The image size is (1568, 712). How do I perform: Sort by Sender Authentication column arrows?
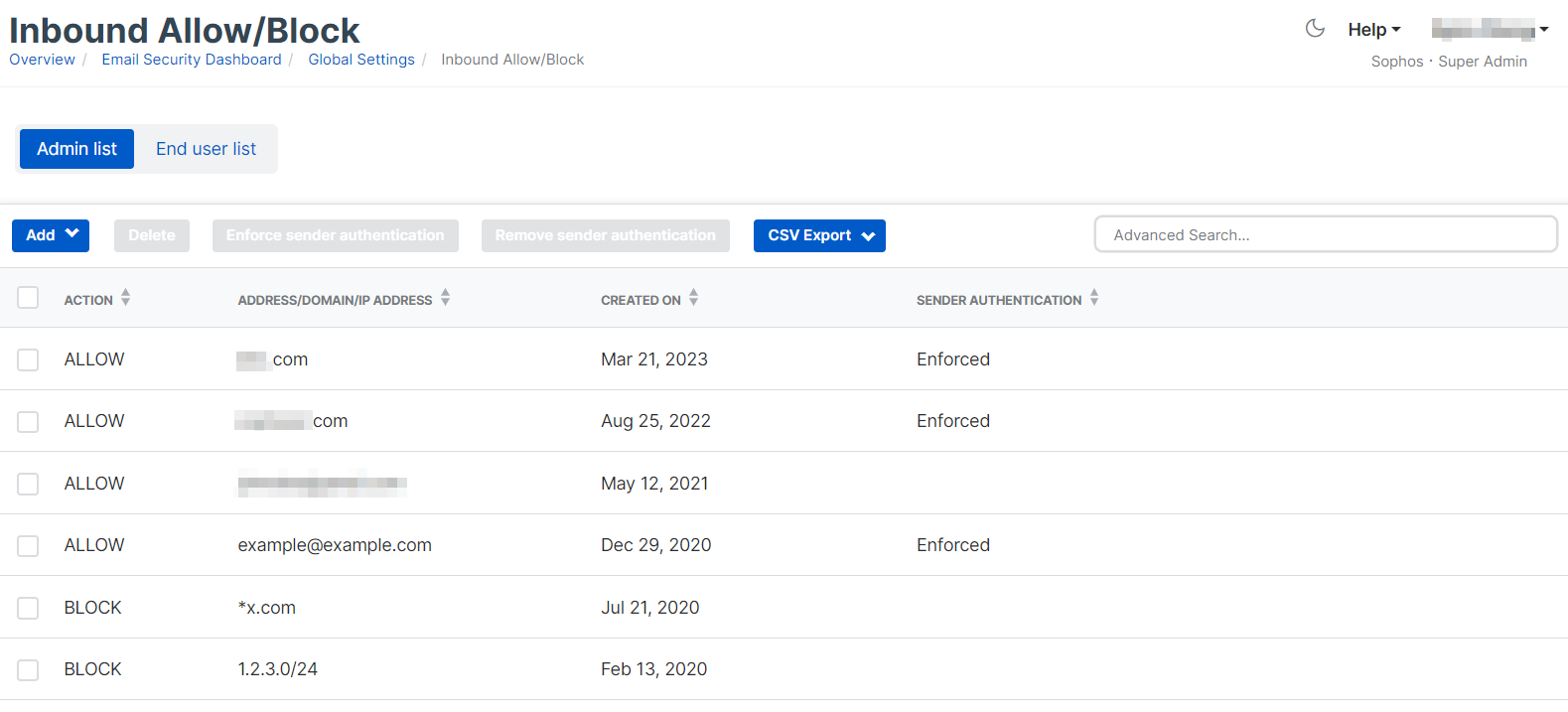click(1093, 298)
